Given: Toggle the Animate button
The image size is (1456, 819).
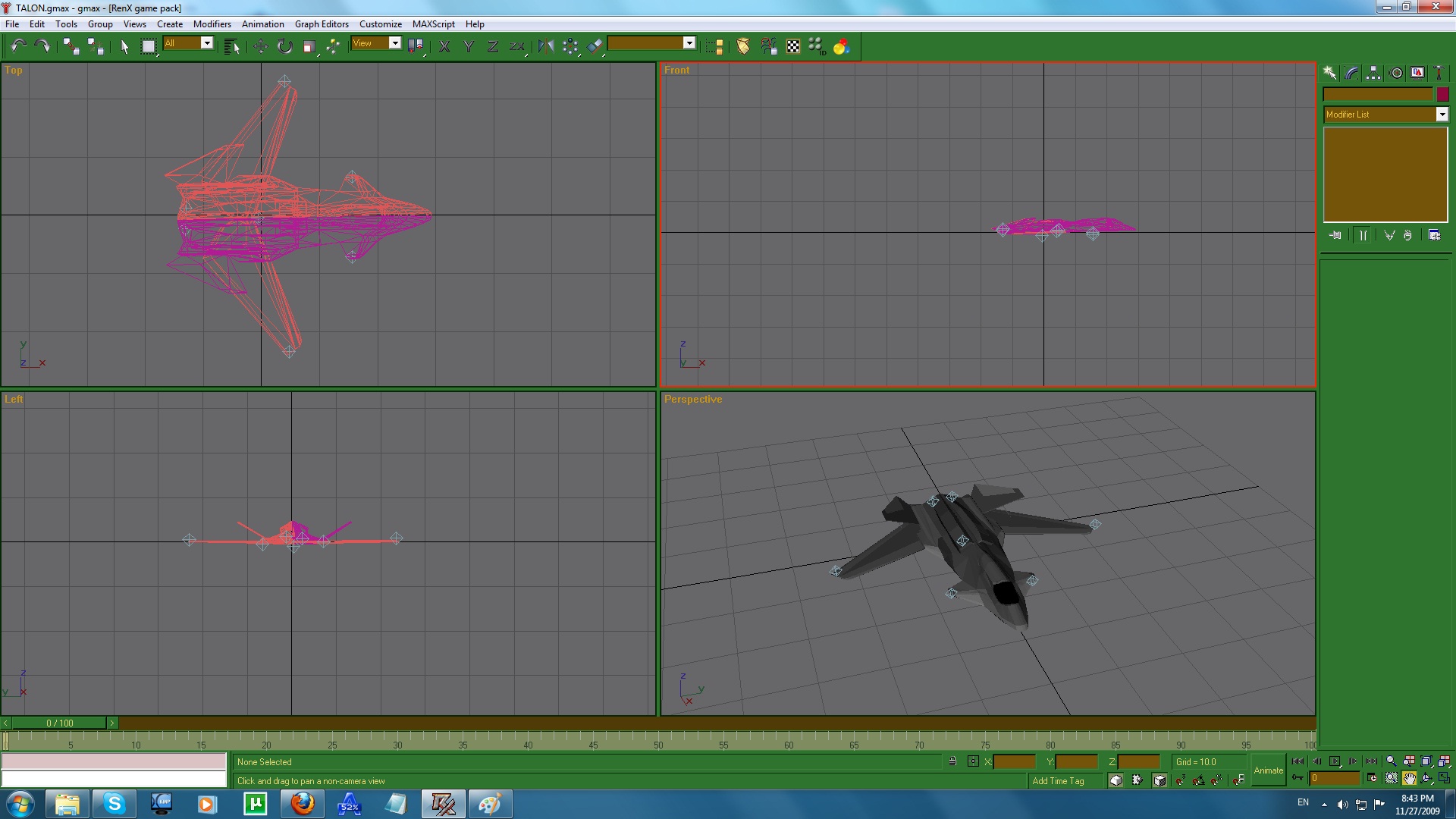Looking at the screenshot, I should coord(1268,770).
